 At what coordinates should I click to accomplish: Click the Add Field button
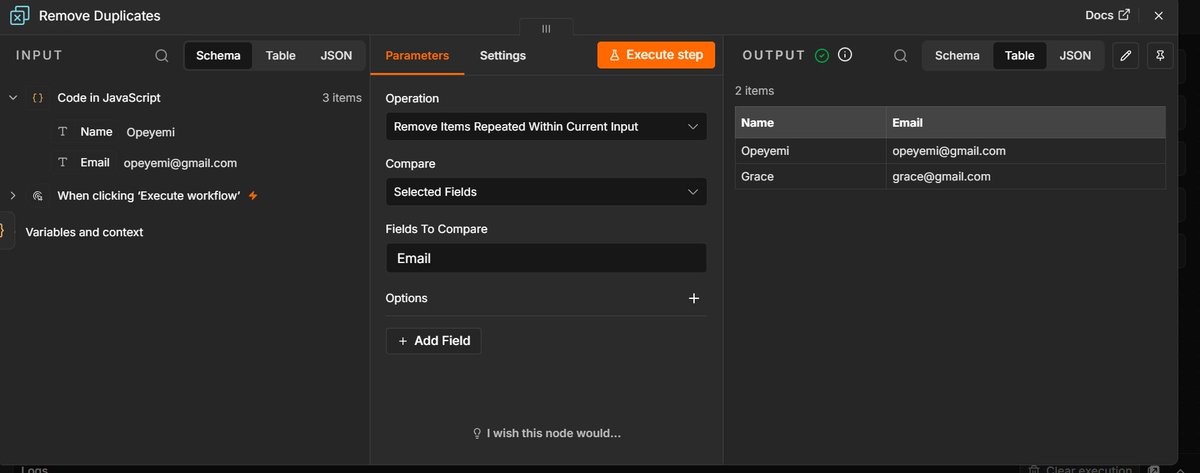[x=434, y=341]
